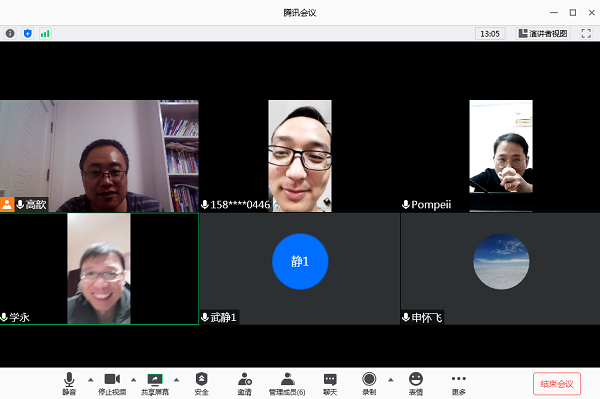Toggle the fullscreen icon
Image resolution: width=600 pixels, height=399 pixels.
(x=586, y=34)
